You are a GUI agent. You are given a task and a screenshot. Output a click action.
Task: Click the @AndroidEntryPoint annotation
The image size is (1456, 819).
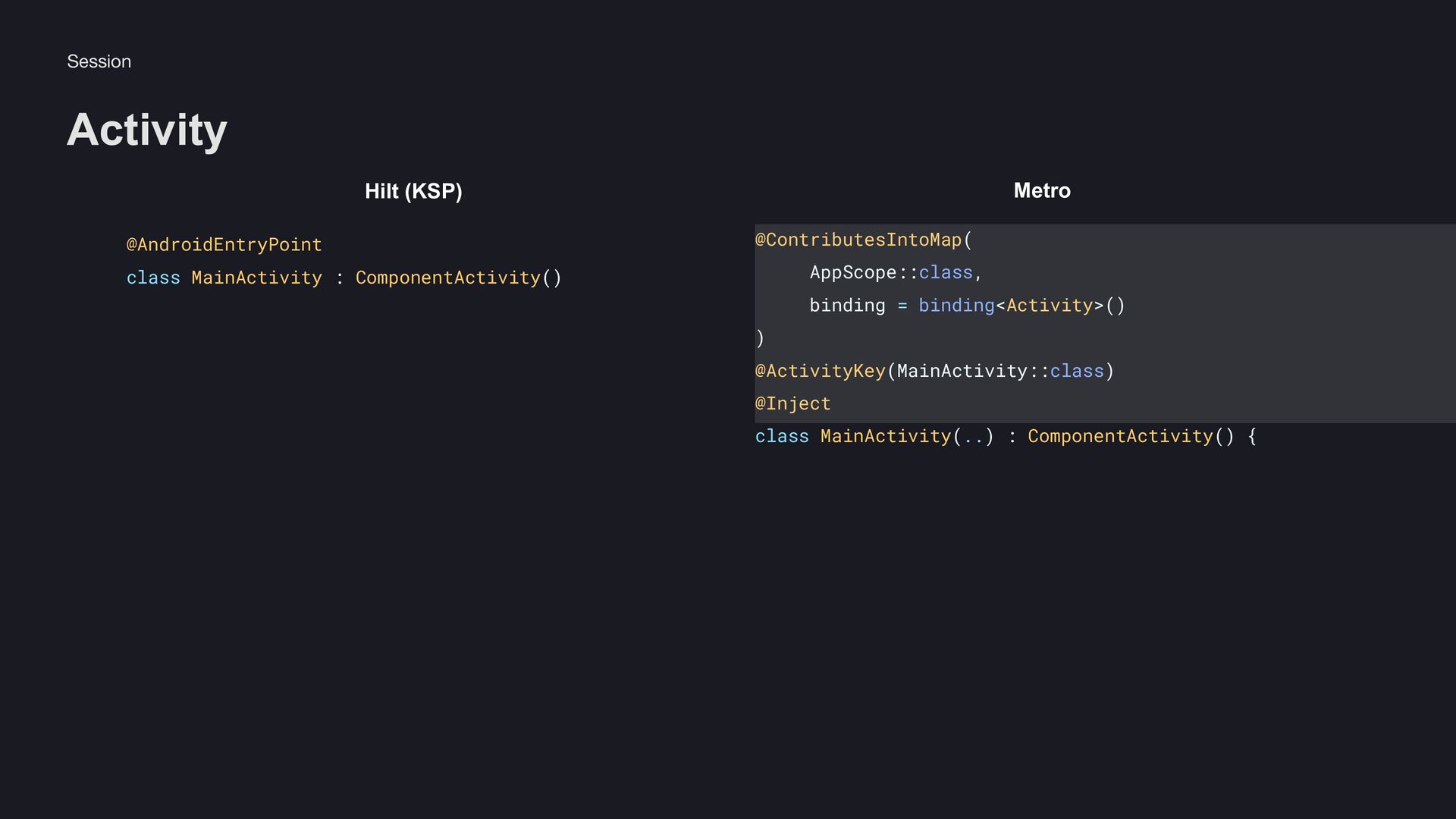pos(224,245)
